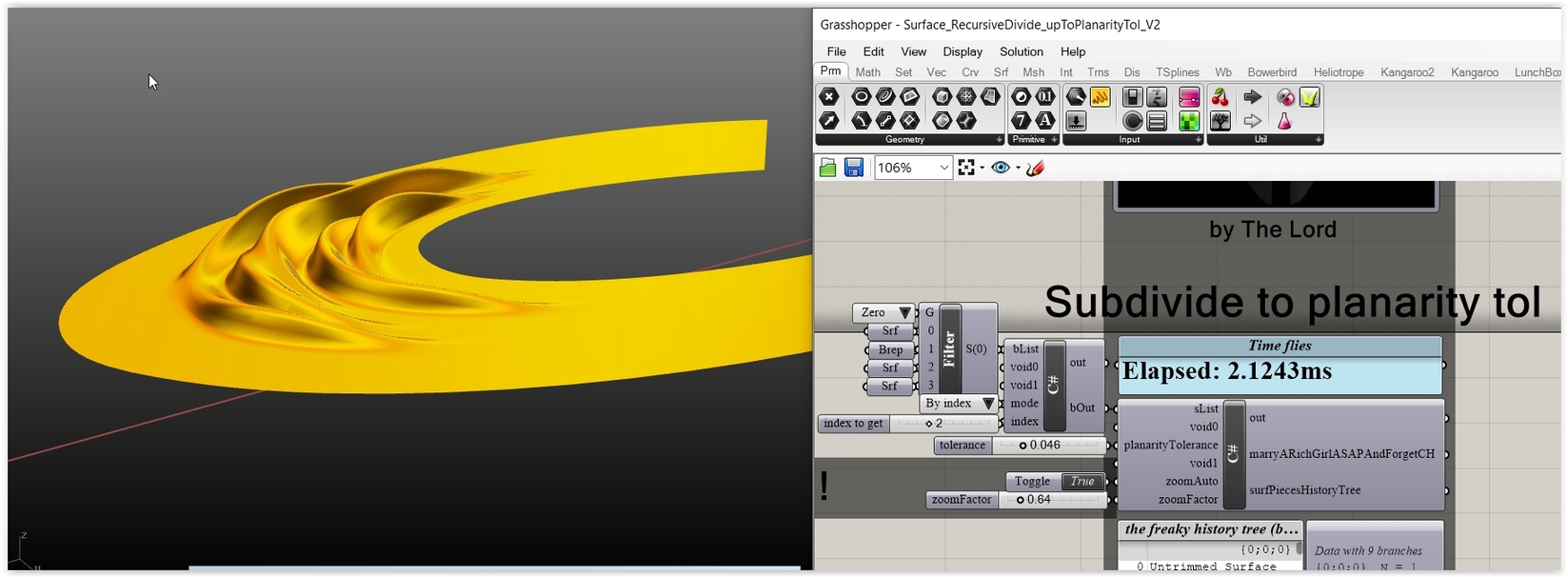
Task: Choose the tree Param Viewer icon in Util
Action: (x=1220, y=121)
